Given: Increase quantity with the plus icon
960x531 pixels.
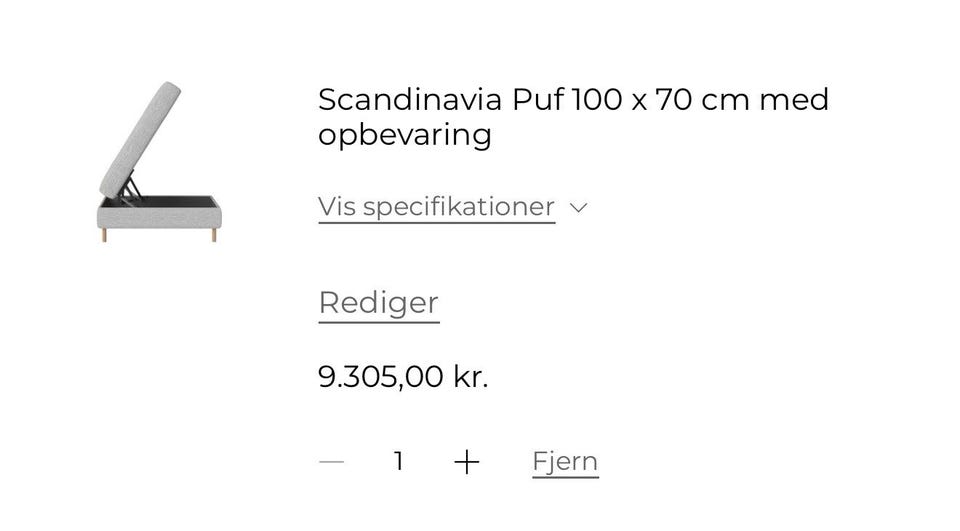Looking at the screenshot, I should coord(466,461).
